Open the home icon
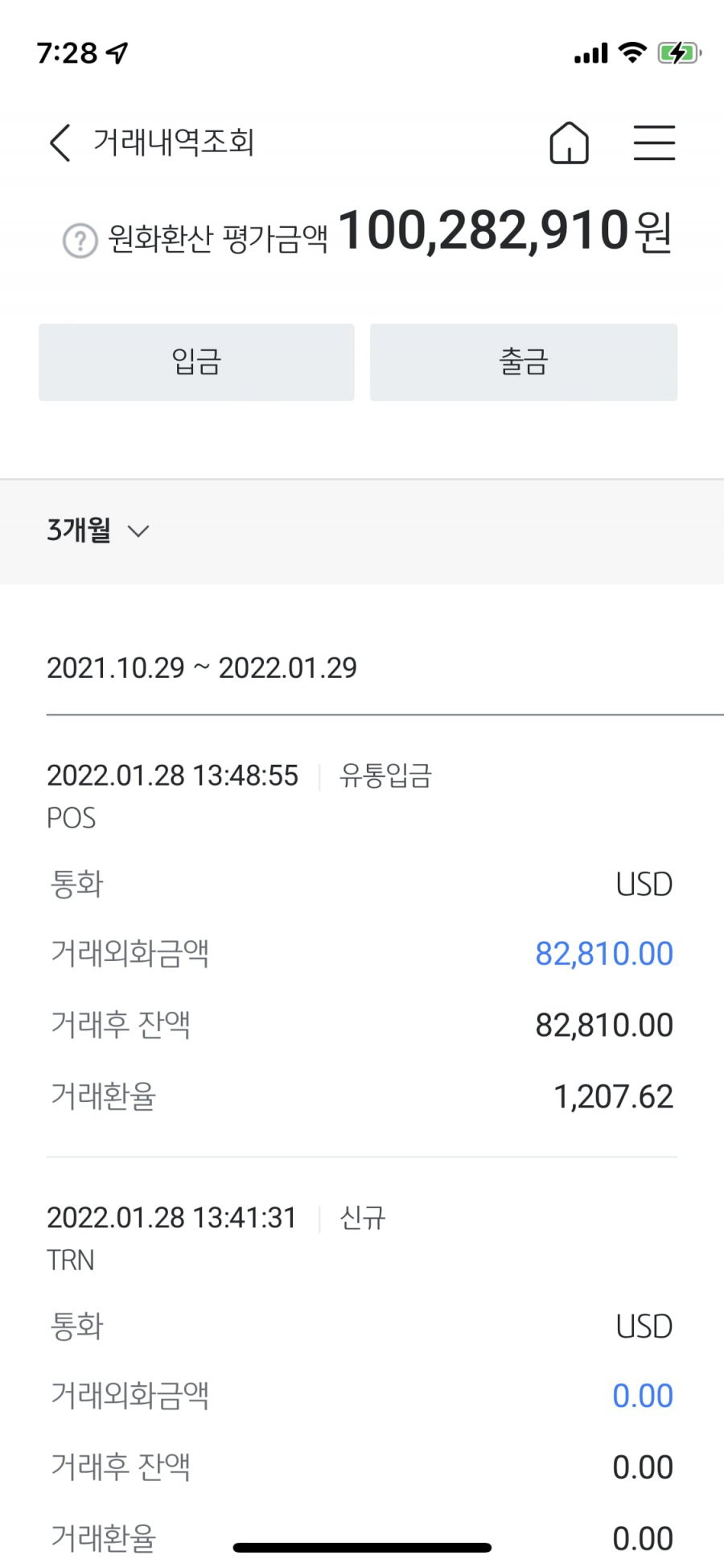 [x=569, y=142]
